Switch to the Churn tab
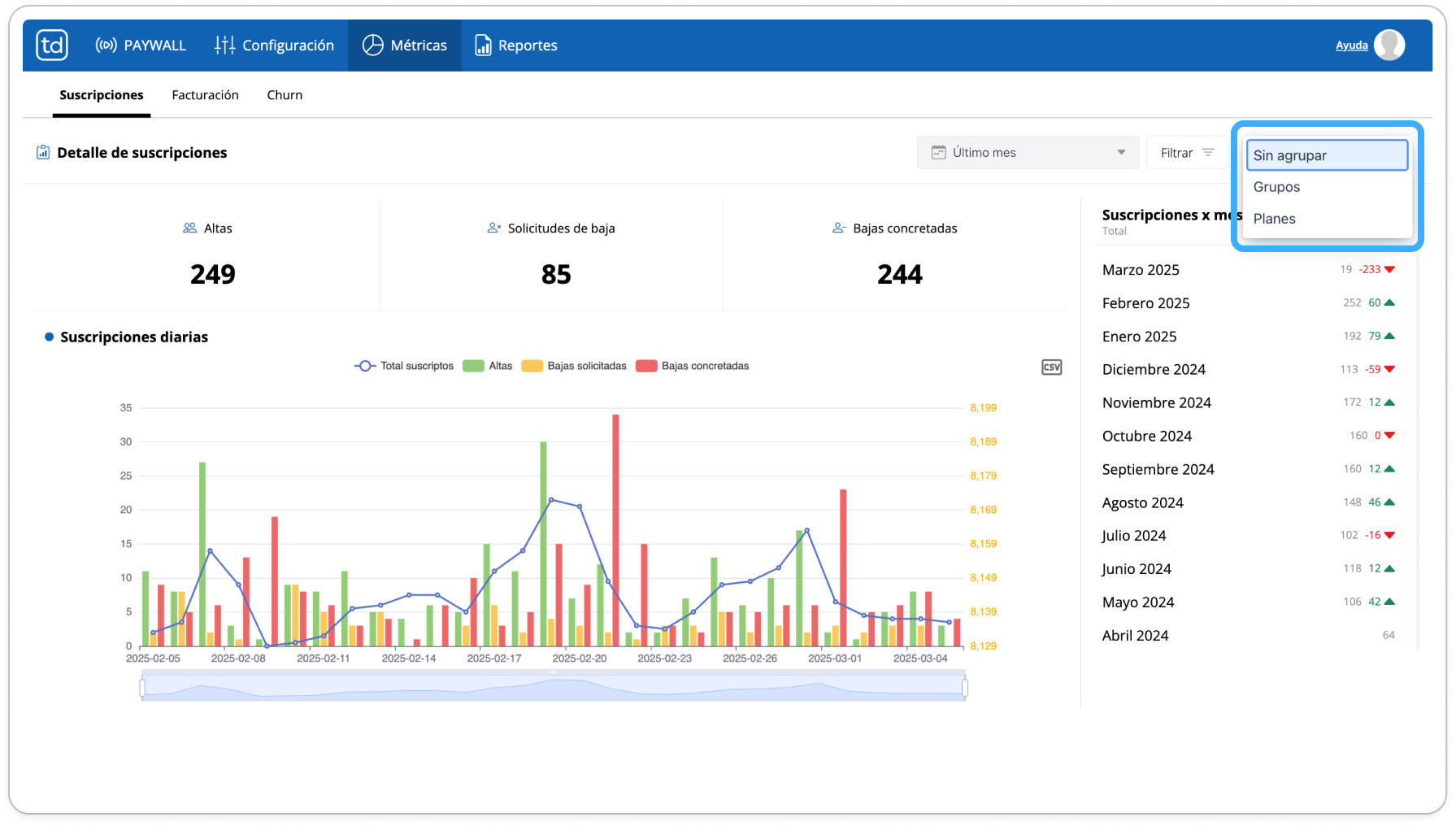 click(285, 95)
